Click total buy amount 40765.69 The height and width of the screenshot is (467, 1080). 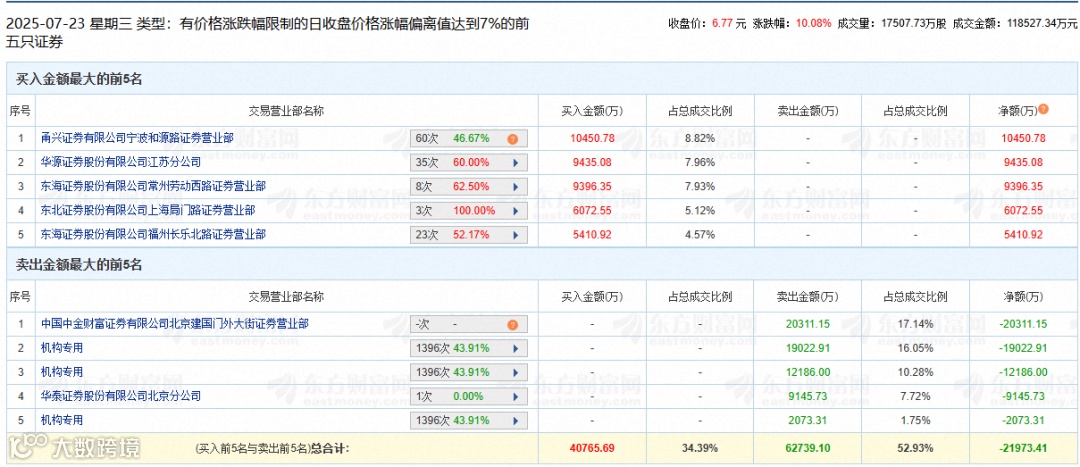tap(592, 448)
